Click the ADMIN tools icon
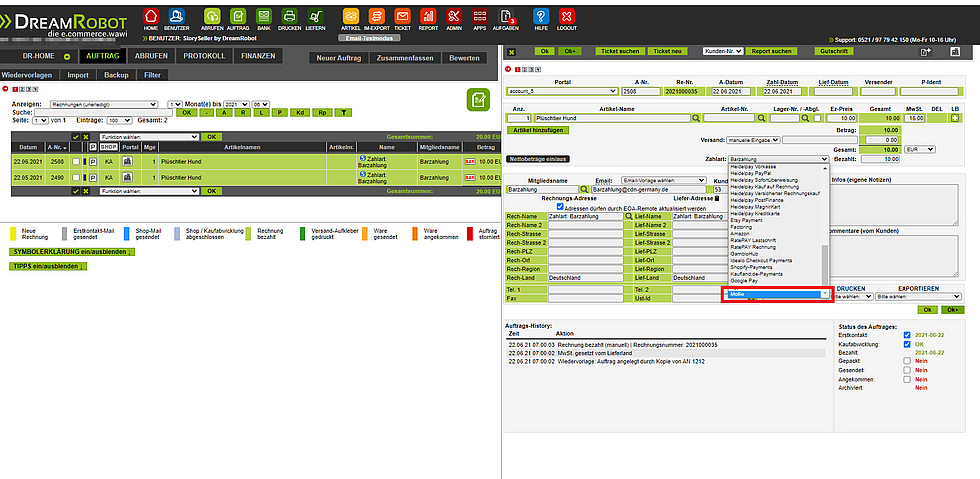980x479 pixels. (454, 16)
